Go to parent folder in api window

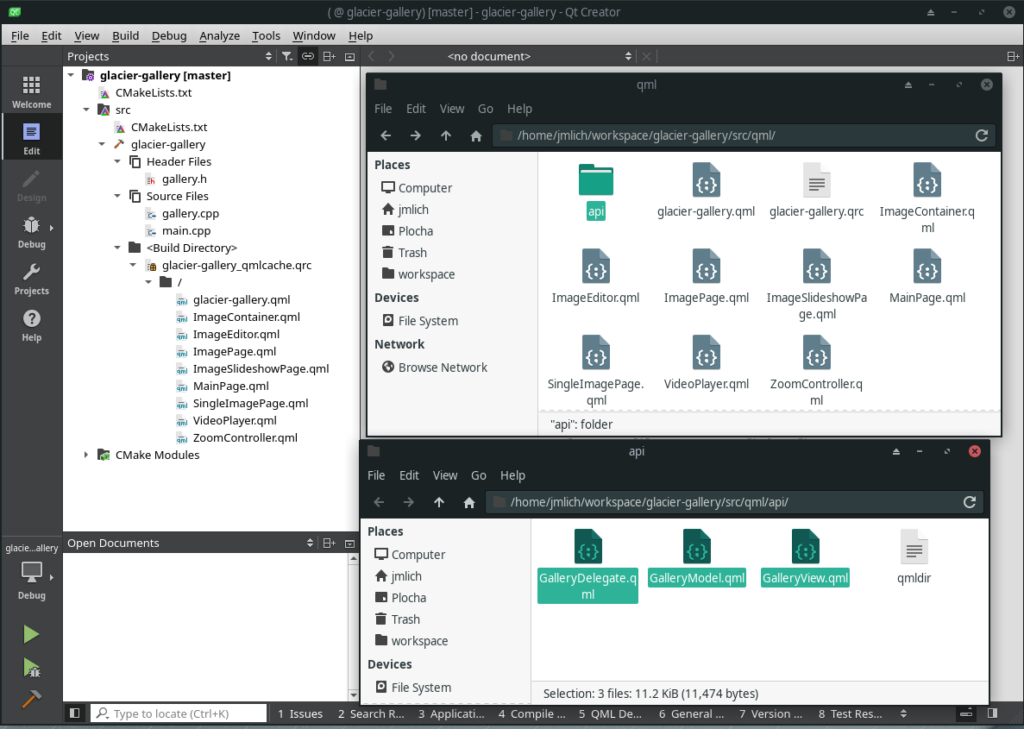439,502
